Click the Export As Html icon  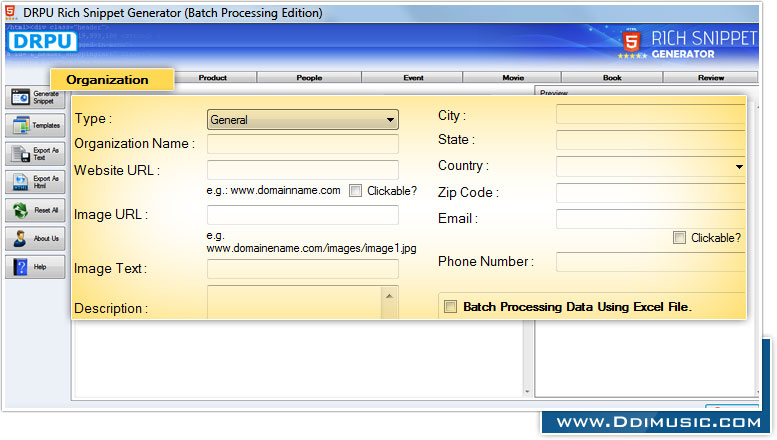[21, 182]
